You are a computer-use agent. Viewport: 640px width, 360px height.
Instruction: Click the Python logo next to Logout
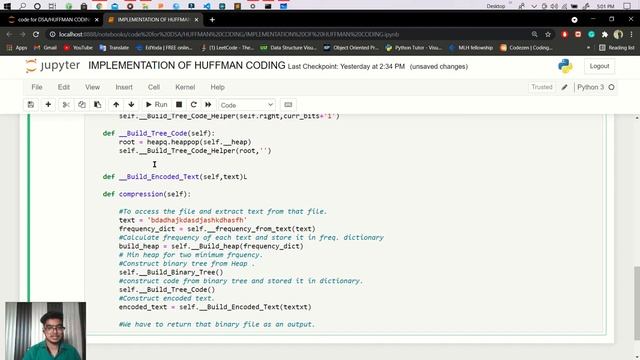(565, 66)
